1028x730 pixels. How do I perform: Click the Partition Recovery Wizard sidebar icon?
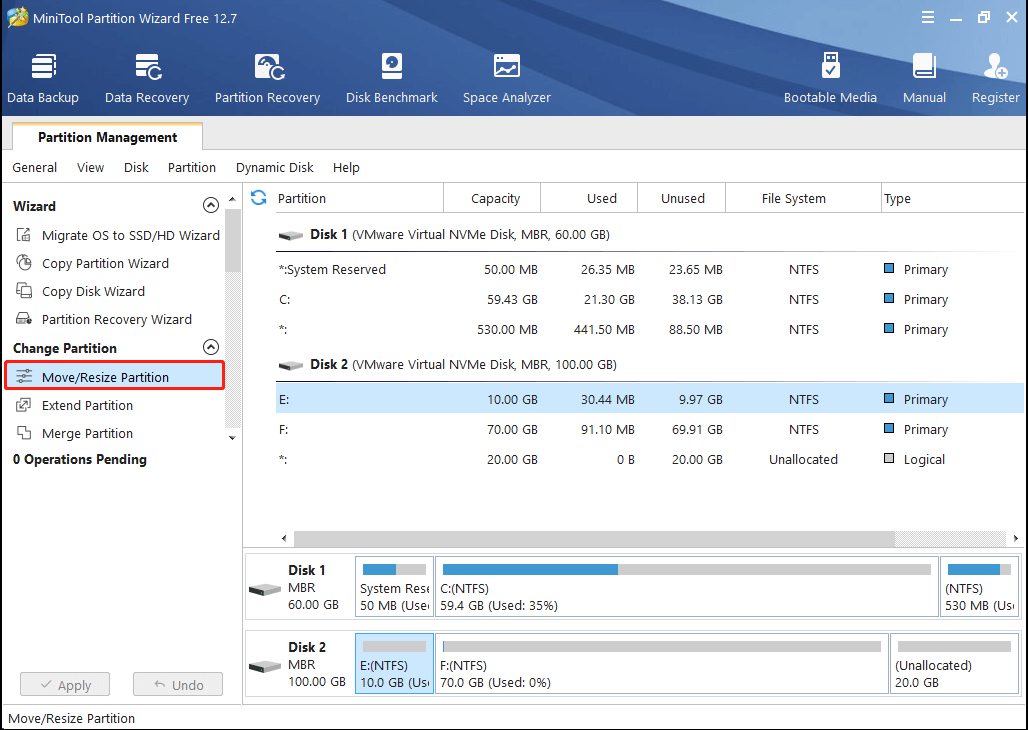click(24, 319)
